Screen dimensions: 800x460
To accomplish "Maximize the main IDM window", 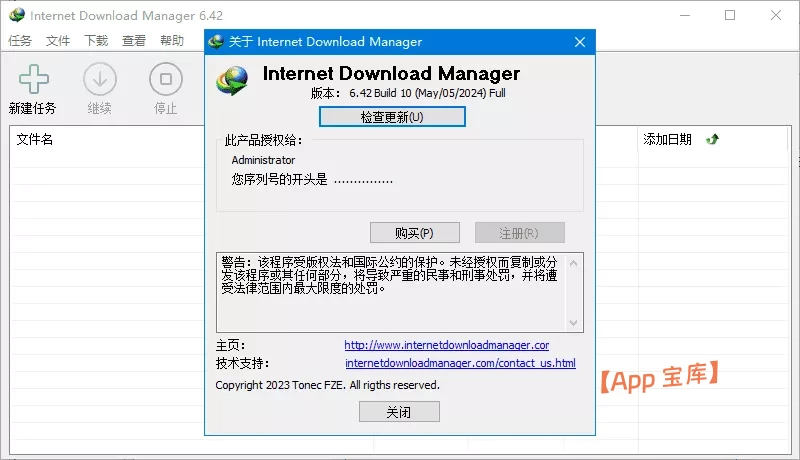I will (x=730, y=15).
